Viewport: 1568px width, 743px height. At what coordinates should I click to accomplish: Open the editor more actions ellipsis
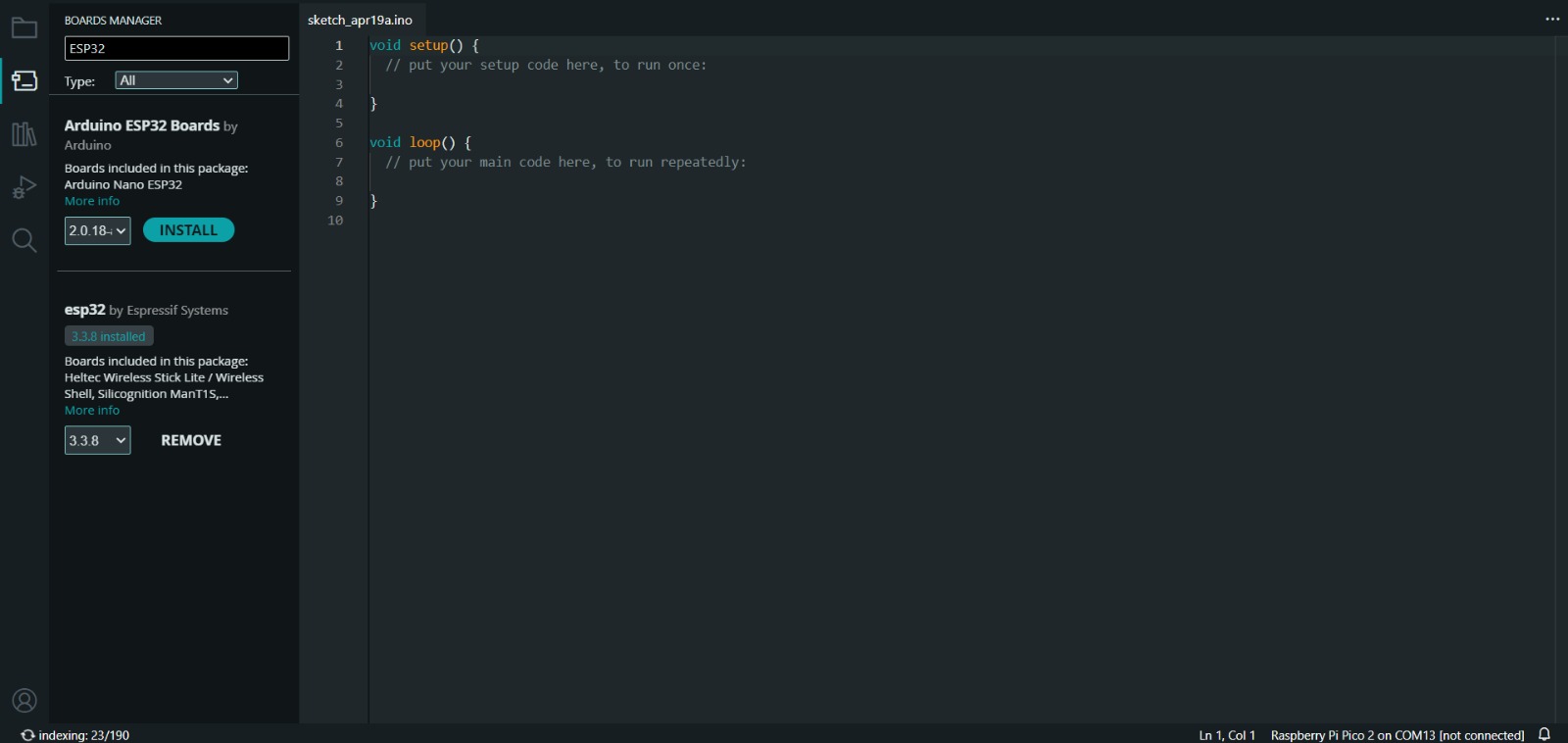1552,19
